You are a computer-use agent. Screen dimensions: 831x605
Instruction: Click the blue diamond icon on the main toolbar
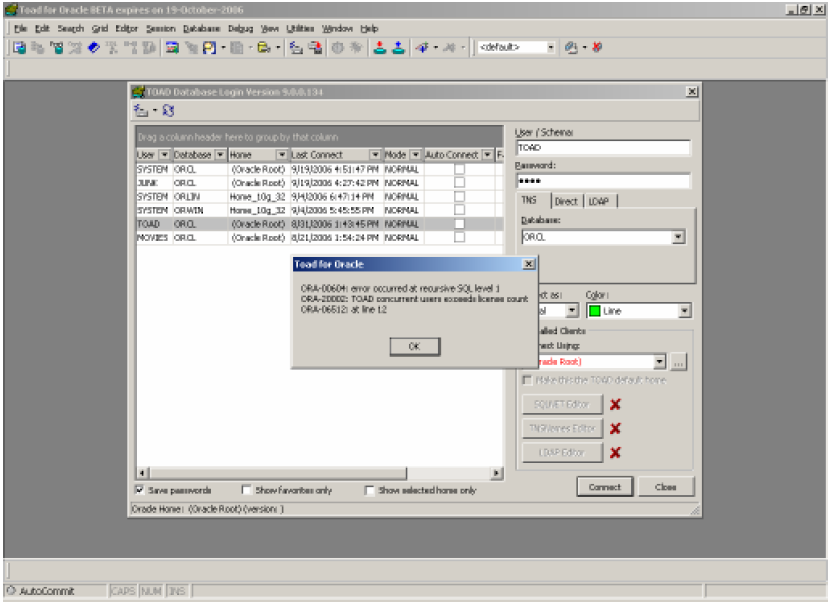click(x=94, y=48)
